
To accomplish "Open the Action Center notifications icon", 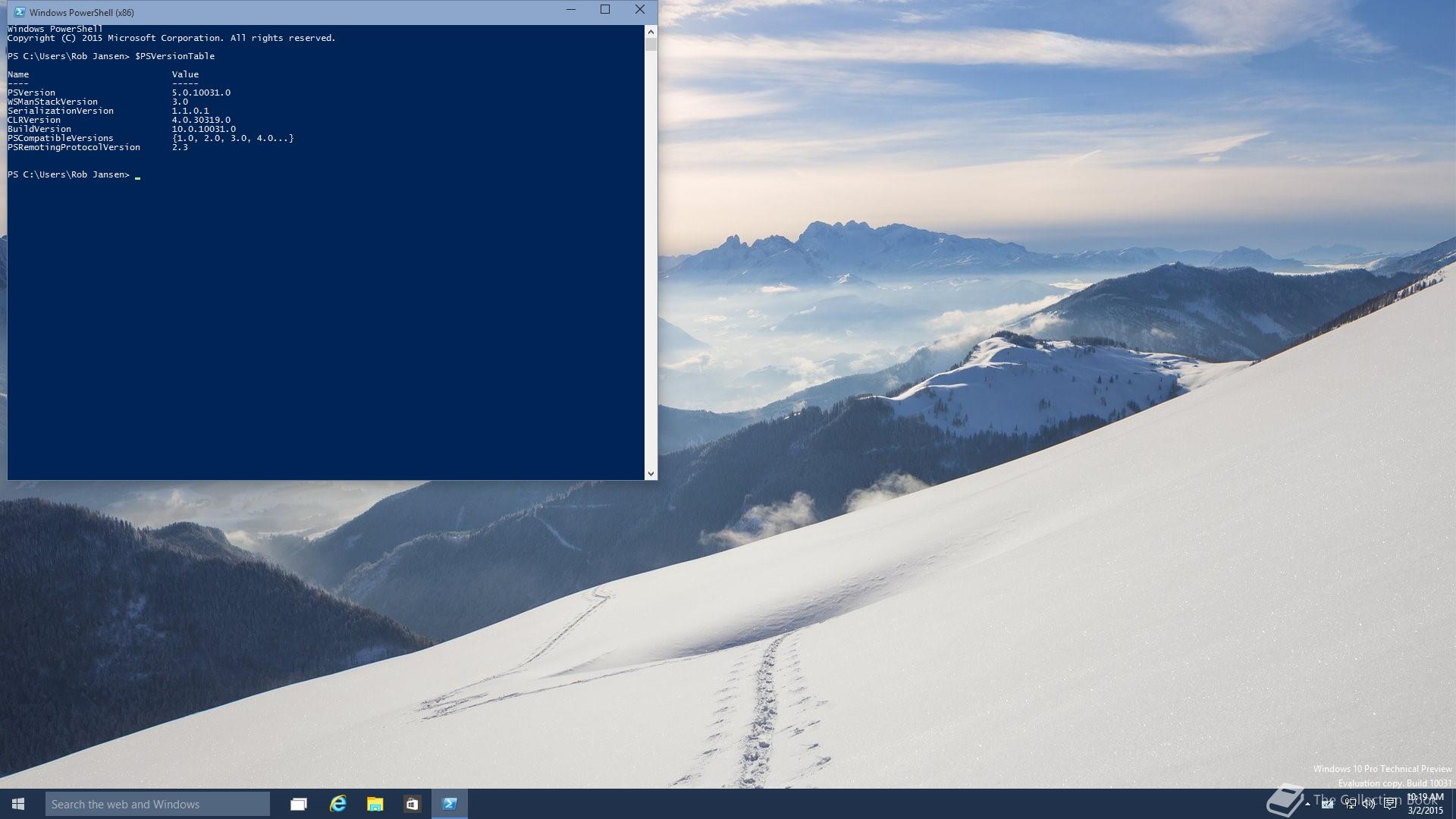I will coord(1390,804).
